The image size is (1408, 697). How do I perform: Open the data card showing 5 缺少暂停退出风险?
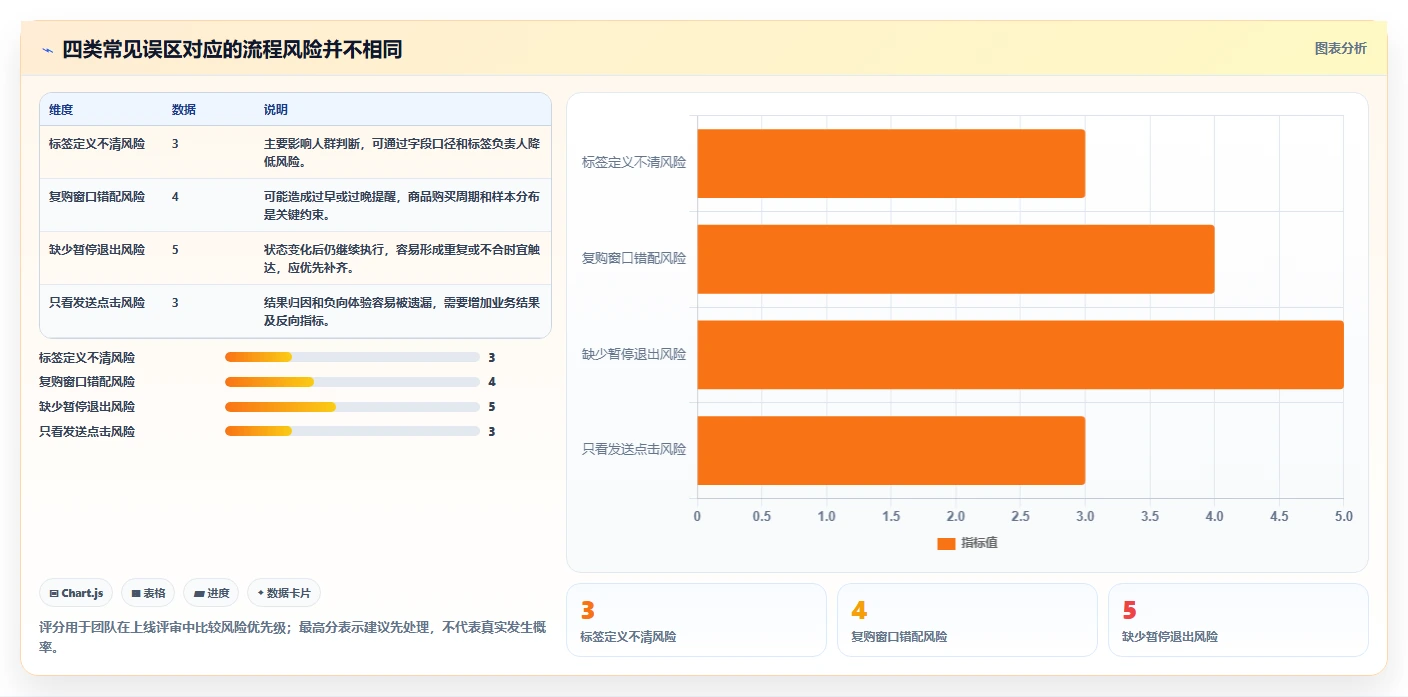1238,620
